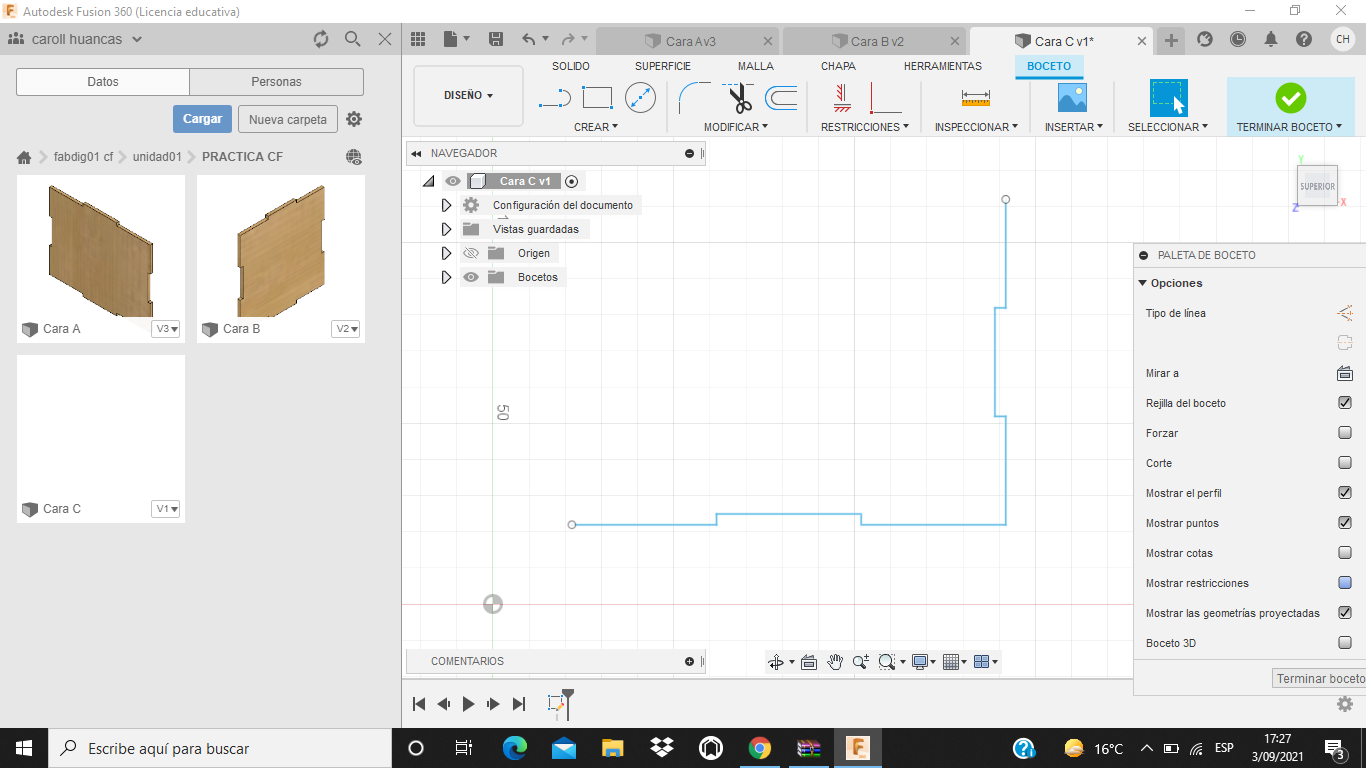The image size is (1366, 768).
Task: Expand the Bocetos tree node
Action: click(x=447, y=277)
